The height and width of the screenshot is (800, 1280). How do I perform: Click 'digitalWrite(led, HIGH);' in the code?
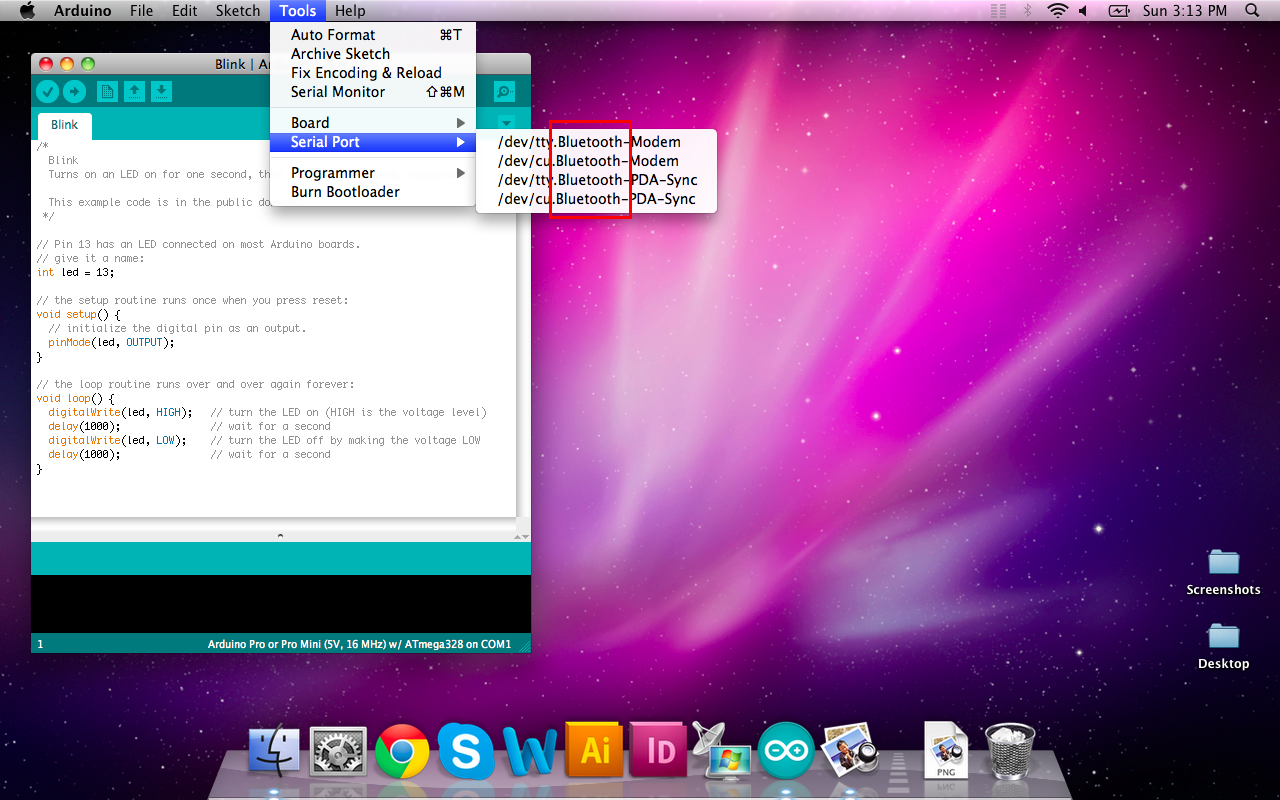pyautogui.click(x=120, y=412)
